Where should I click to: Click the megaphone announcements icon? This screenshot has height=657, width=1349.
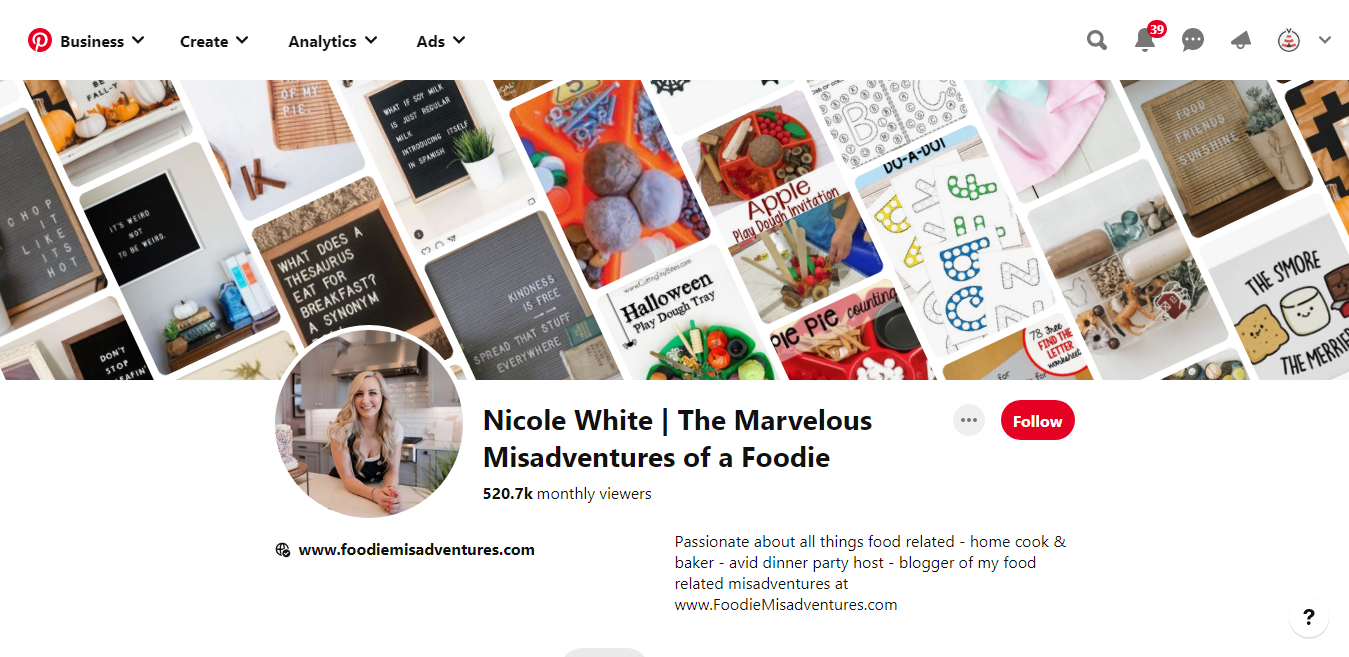(1241, 41)
